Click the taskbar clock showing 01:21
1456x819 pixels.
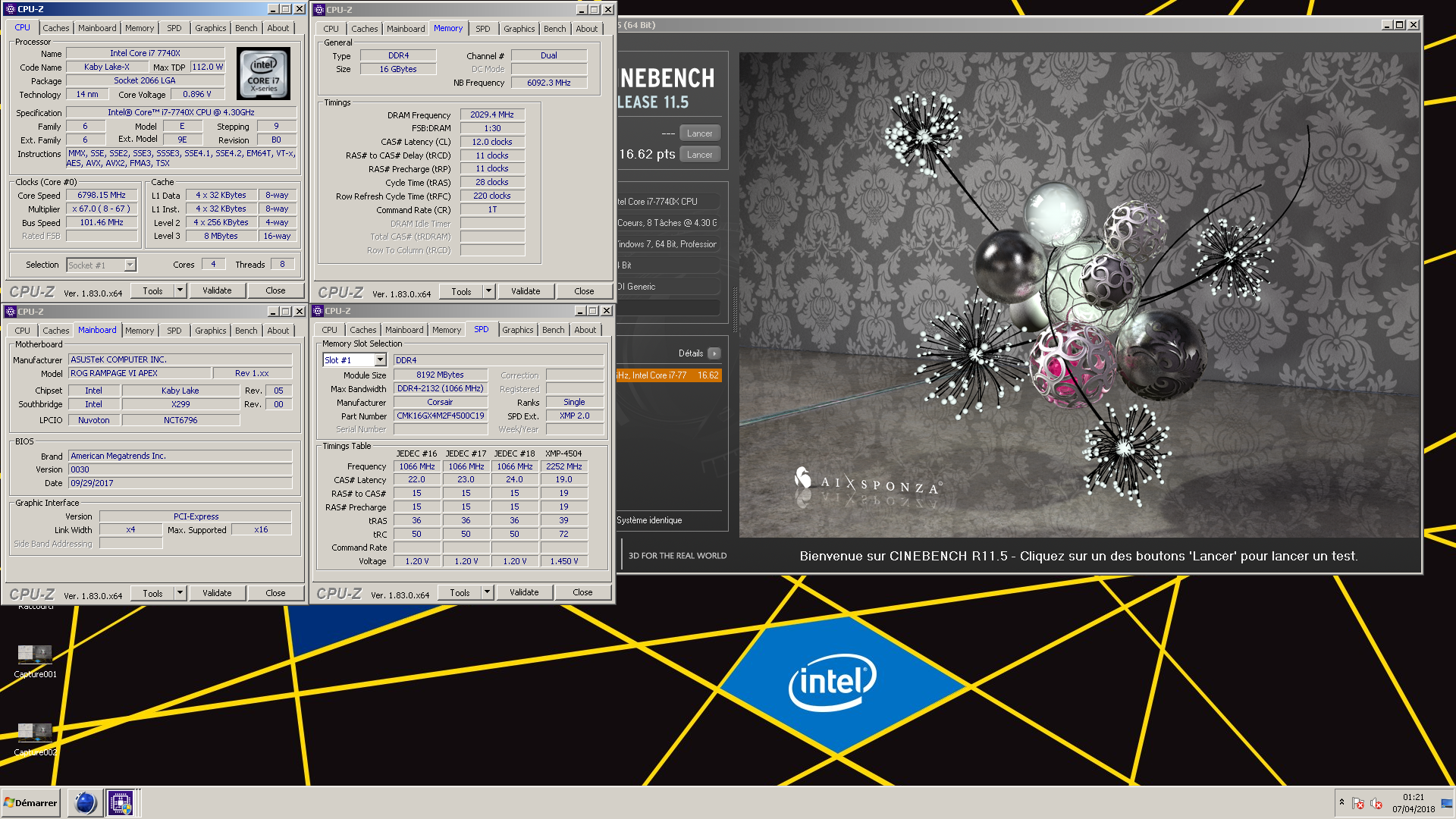[1413, 797]
